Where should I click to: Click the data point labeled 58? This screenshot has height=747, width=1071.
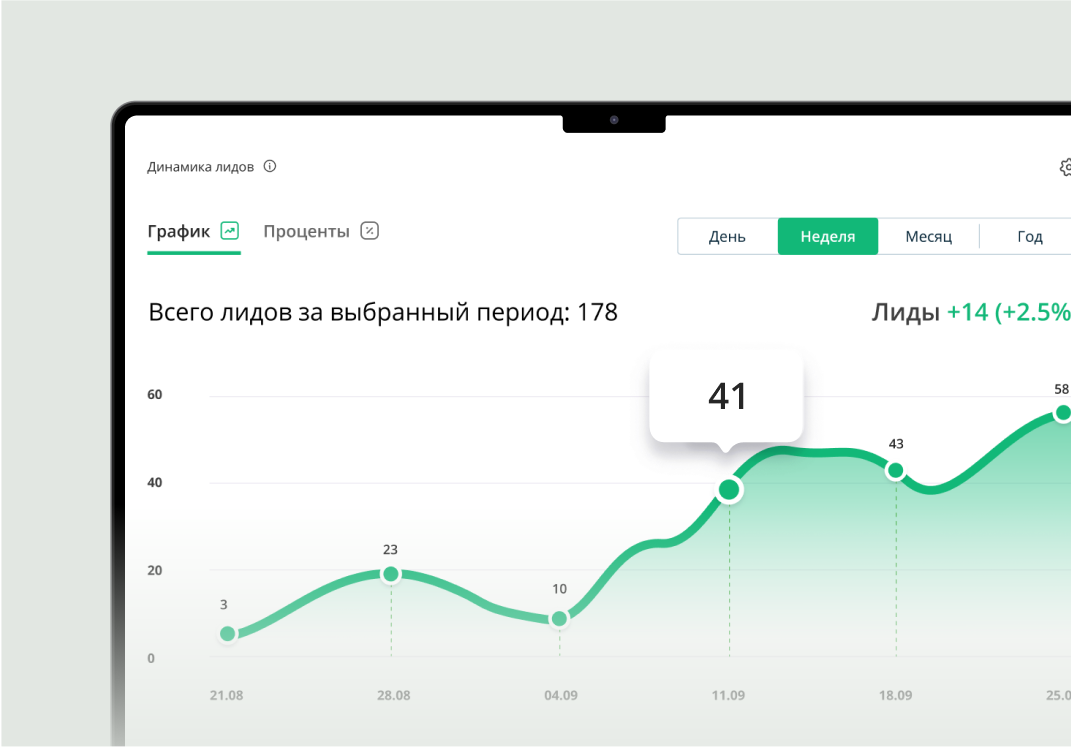tap(1063, 413)
